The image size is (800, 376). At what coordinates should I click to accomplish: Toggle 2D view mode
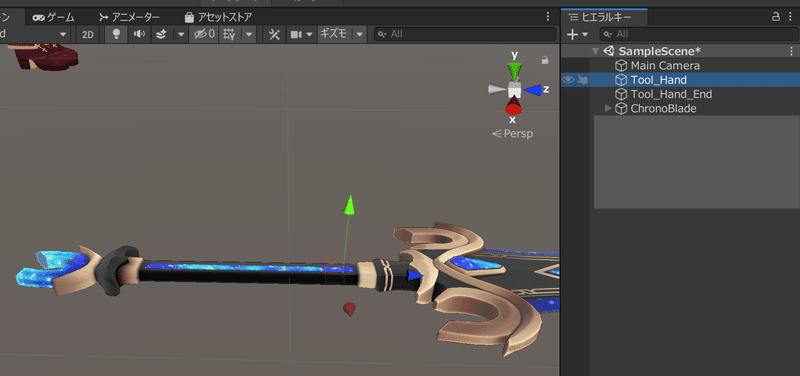pyautogui.click(x=88, y=34)
